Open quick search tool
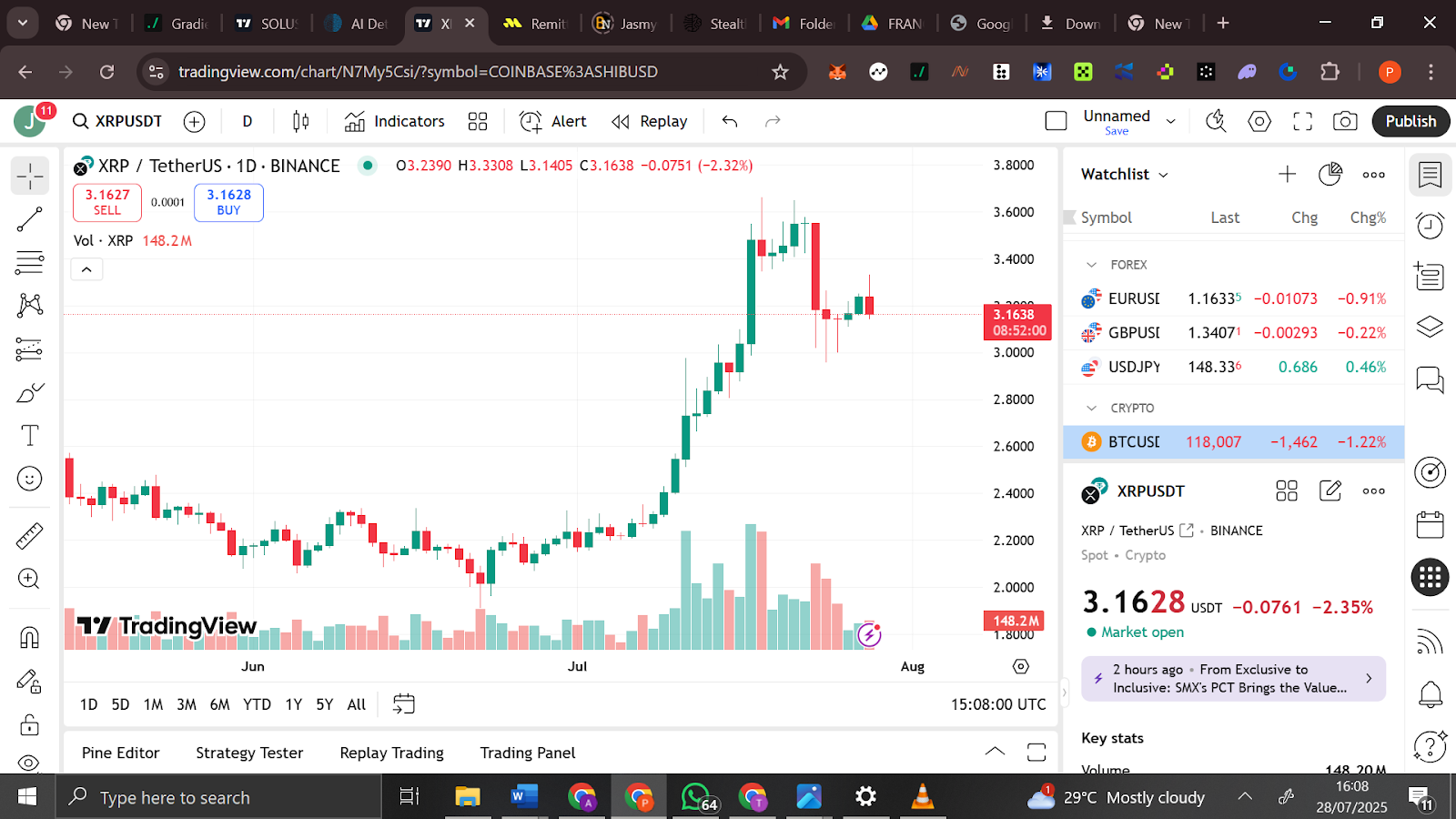This screenshot has height=819, width=1456. coord(1216,121)
